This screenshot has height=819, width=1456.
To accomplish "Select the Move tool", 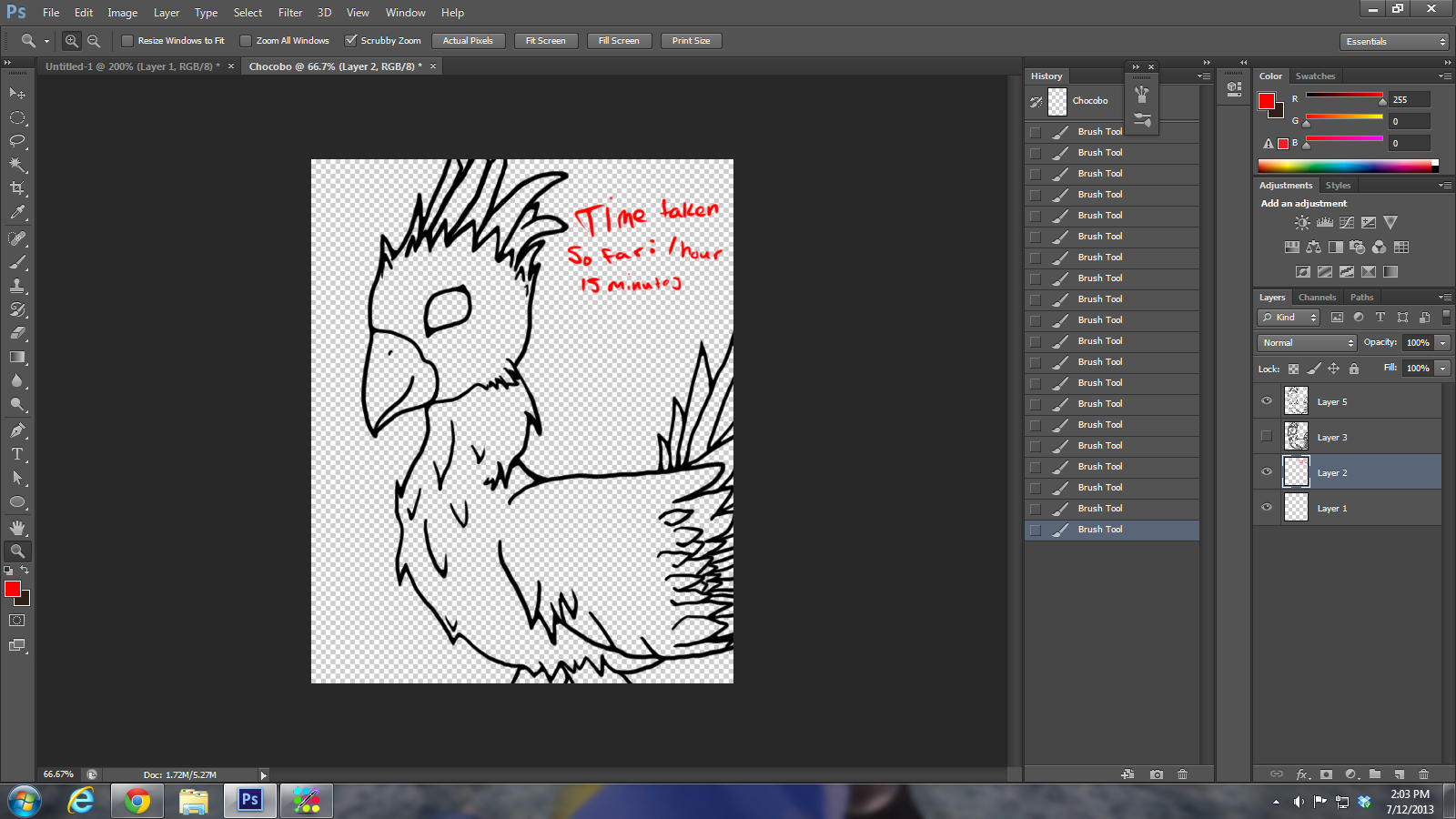I will pyautogui.click(x=17, y=94).
